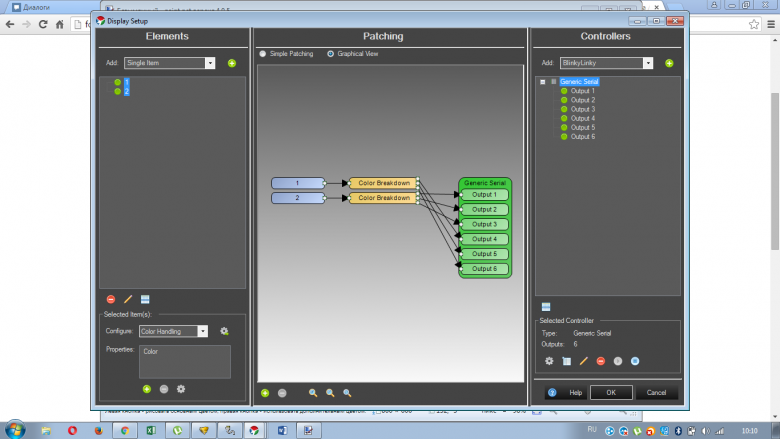The image size is (780, 439).
Task: Click the OK button
Action: point(610,393)
